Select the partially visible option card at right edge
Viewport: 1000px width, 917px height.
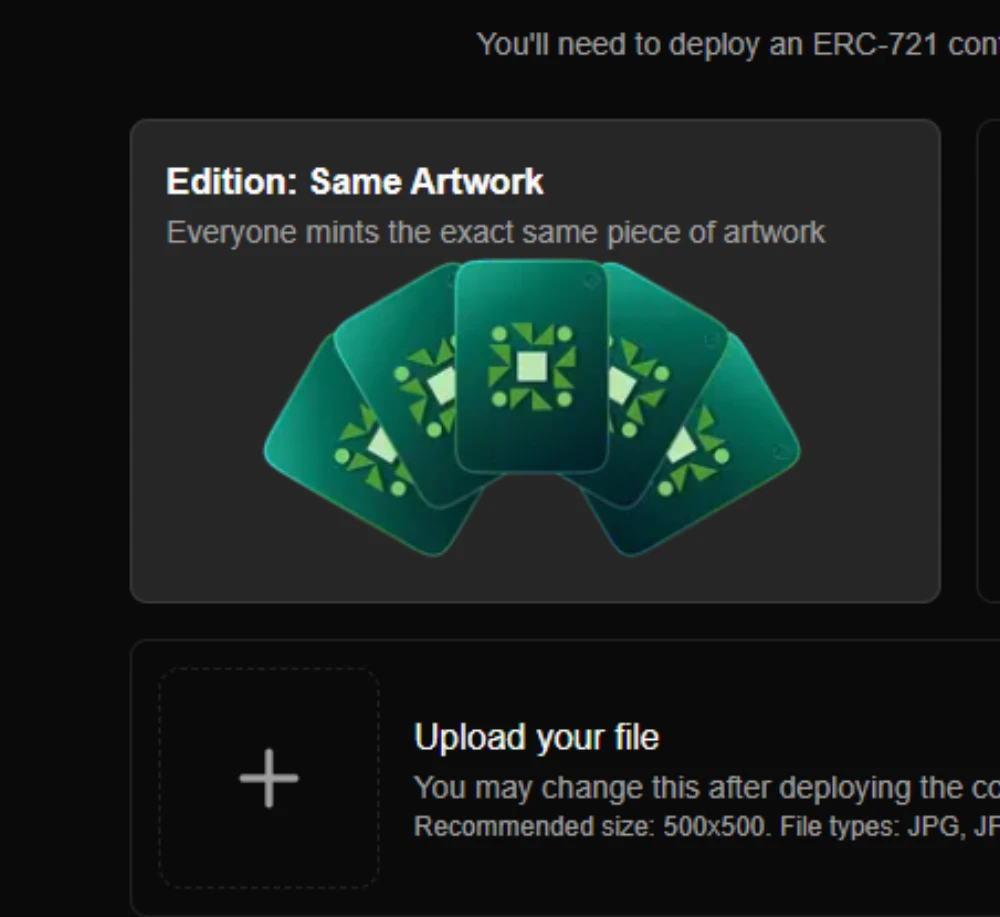click(x=989, y=360)
